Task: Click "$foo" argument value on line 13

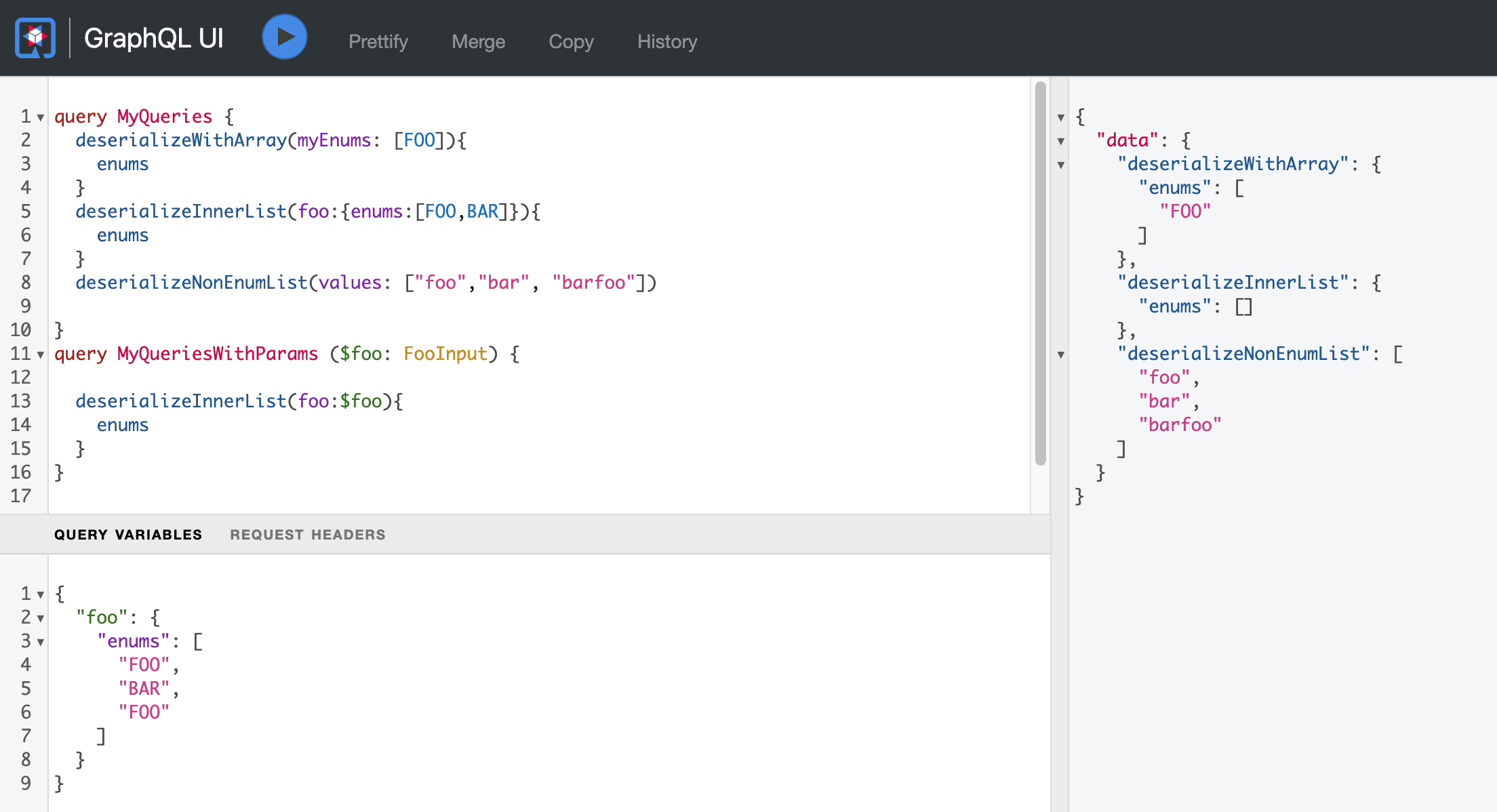Action: 361,401
